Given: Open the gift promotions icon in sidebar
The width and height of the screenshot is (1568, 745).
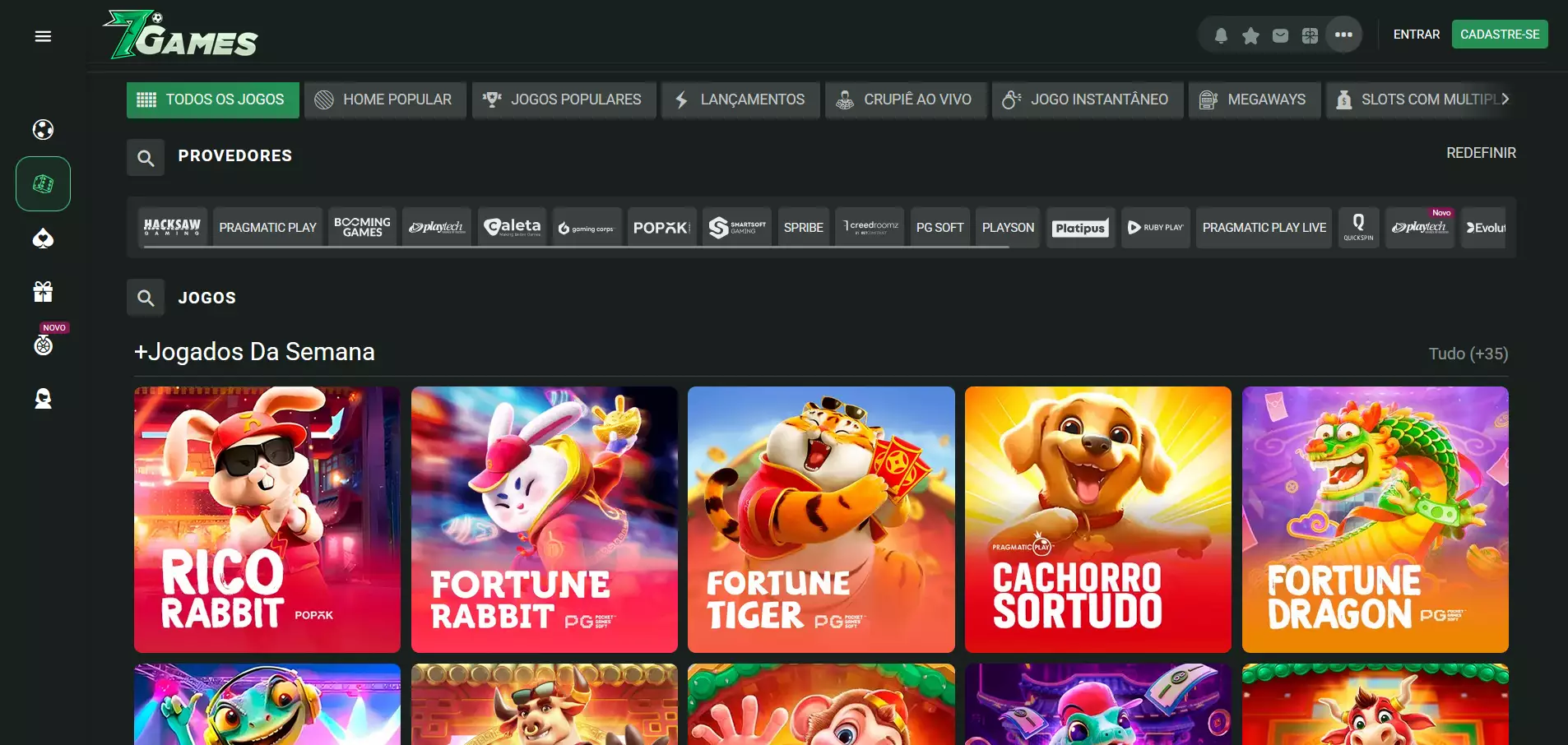Looking at the screenshot, I should (43, 292).
